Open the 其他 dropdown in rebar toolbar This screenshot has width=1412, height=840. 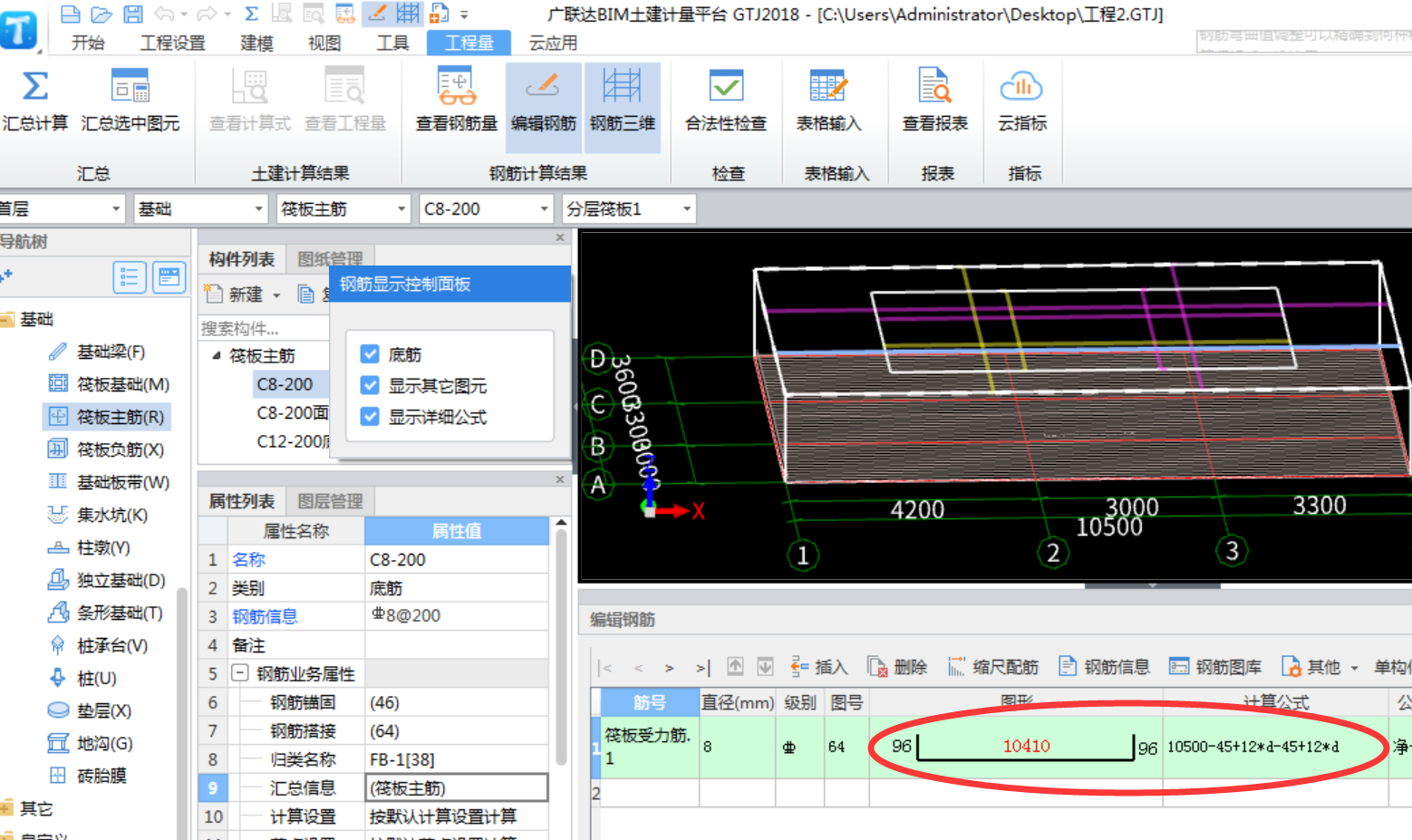pyautogui.click(x=1355, y=668)
